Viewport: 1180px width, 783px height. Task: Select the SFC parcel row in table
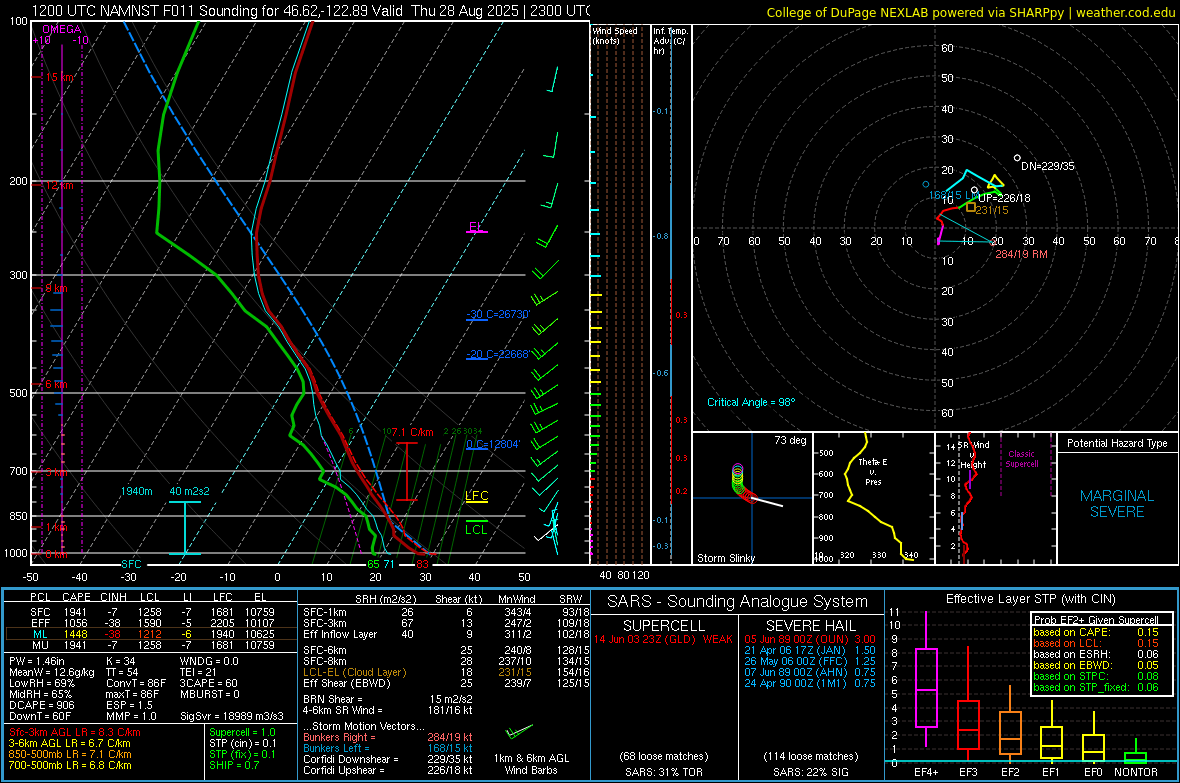click(151, 612)
